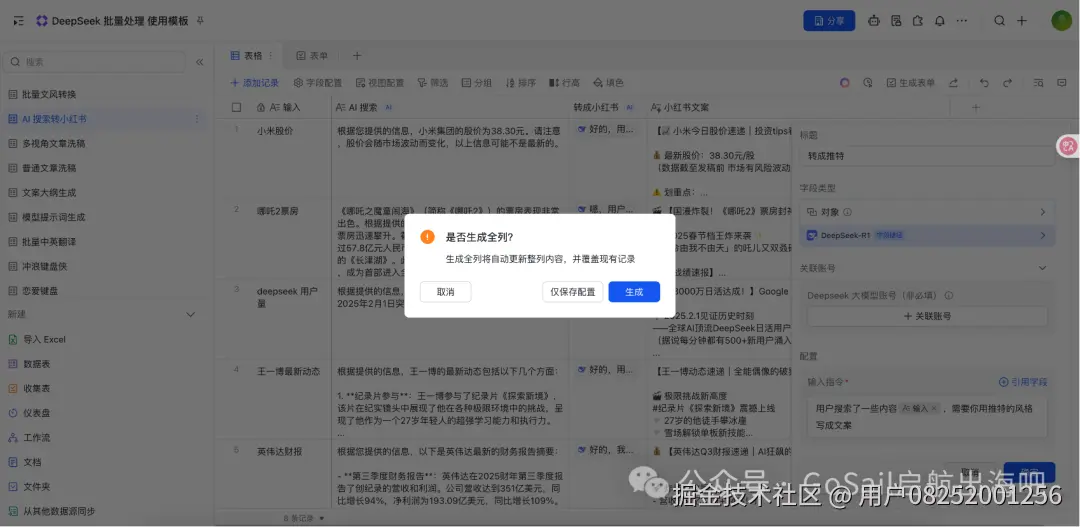The height and width of the screenshot is (527, 1080).
Task: Open 行高 row height option
Action: coord(564,83)
